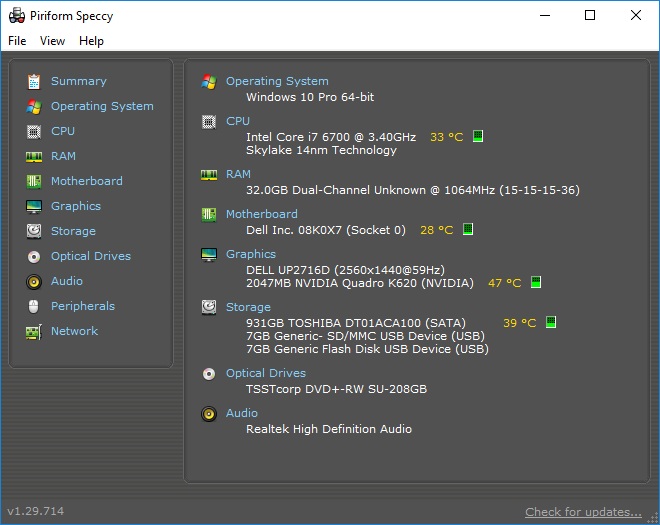Select Summary in the sidebar
Viewport: 660px width, 525px height.
79,81
